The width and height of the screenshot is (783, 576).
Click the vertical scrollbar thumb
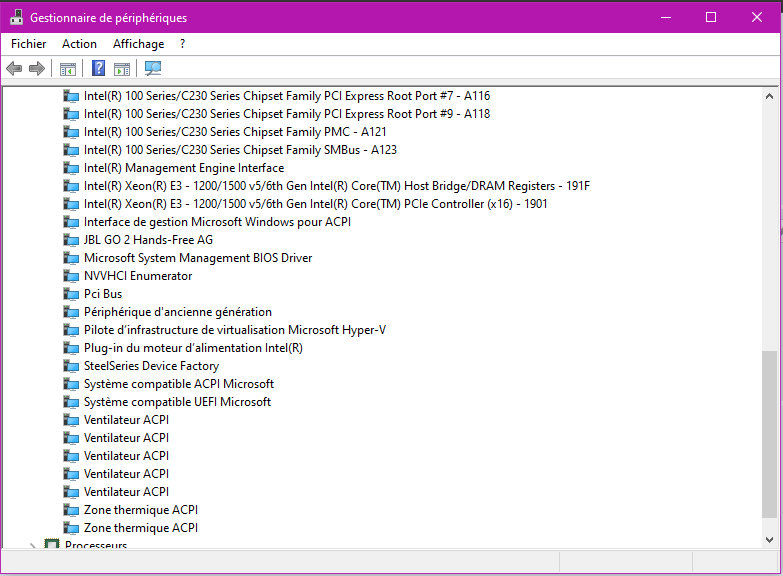769,435
